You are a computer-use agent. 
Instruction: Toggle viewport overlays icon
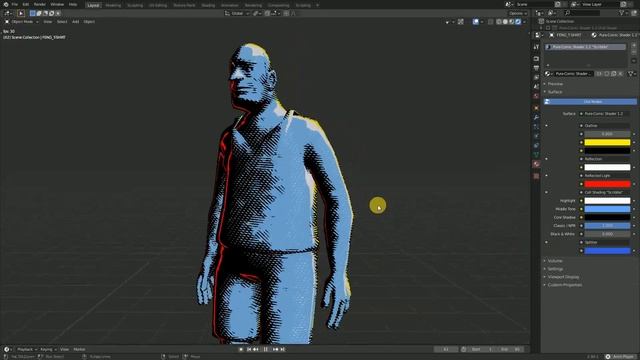476,22
